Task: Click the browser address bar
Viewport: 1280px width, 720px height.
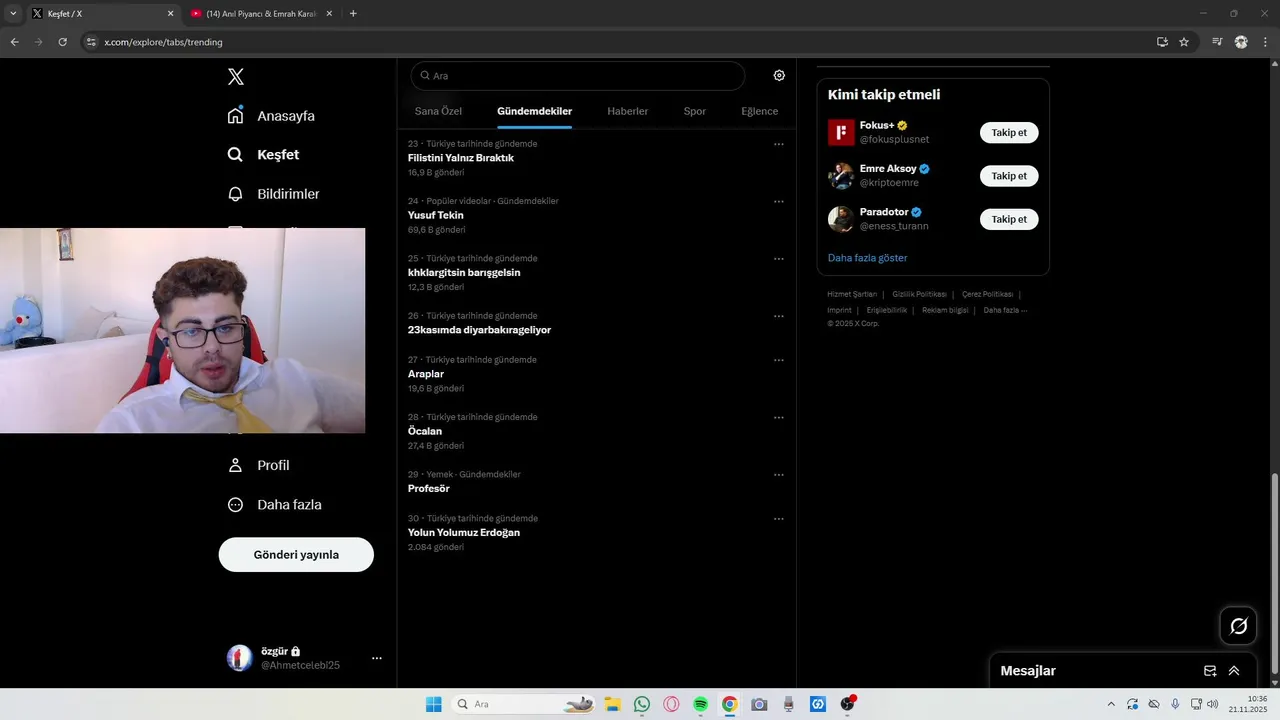Action: point(620,42)
